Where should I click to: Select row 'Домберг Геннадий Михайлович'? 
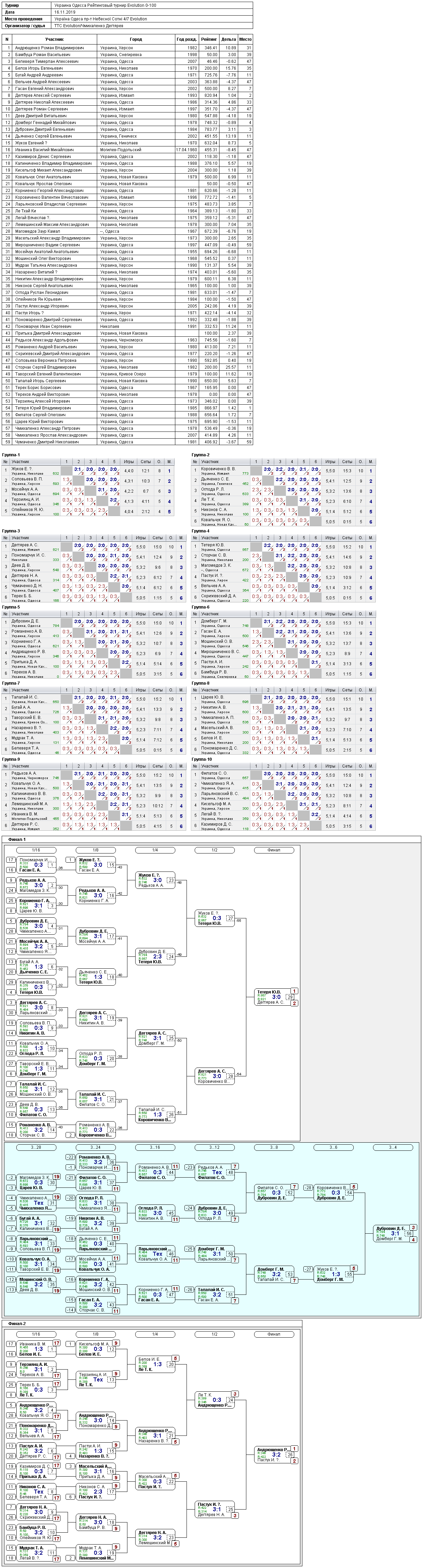click(128, 122)
